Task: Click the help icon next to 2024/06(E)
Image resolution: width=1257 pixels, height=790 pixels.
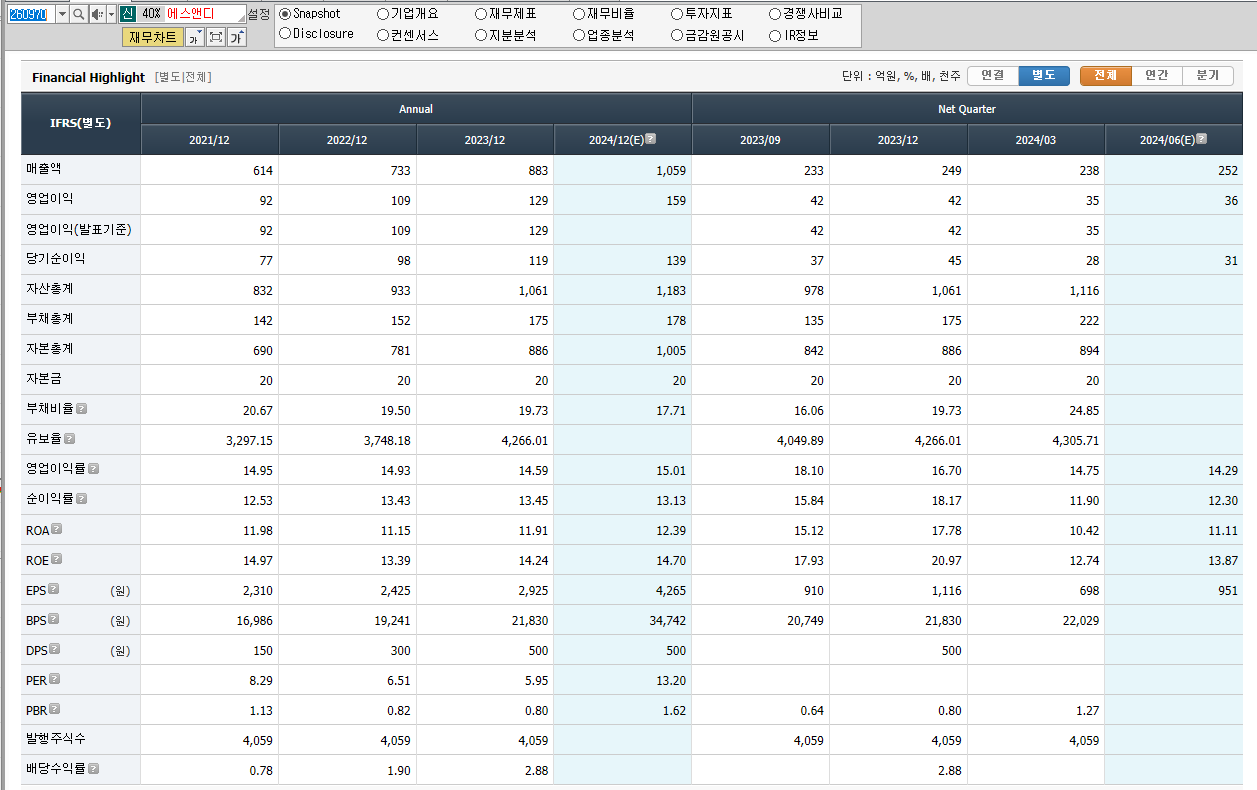Action: (1201, 139)
